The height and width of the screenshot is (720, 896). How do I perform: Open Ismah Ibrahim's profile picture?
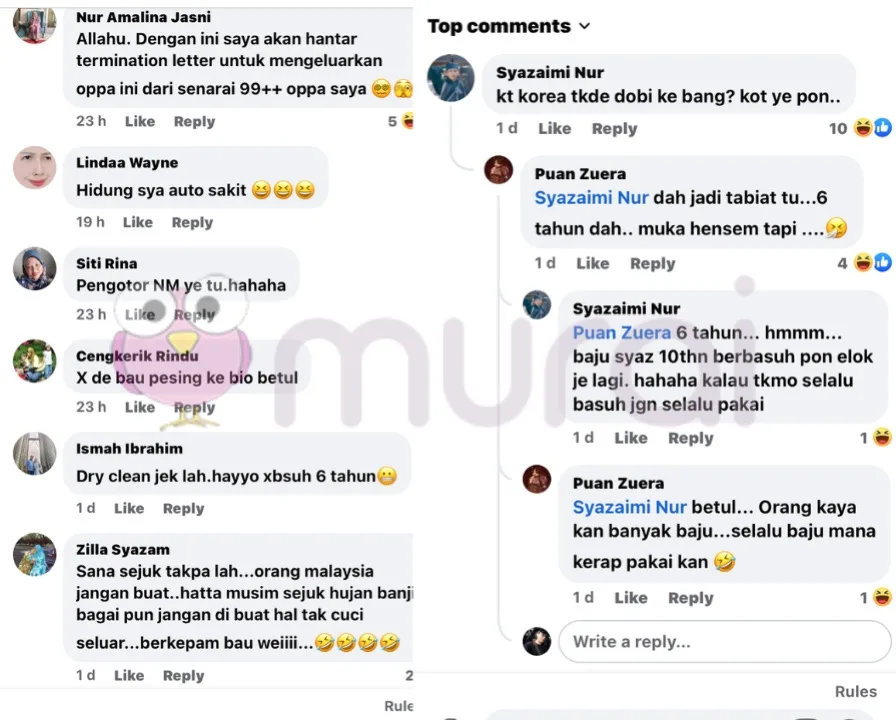point(35,454)
